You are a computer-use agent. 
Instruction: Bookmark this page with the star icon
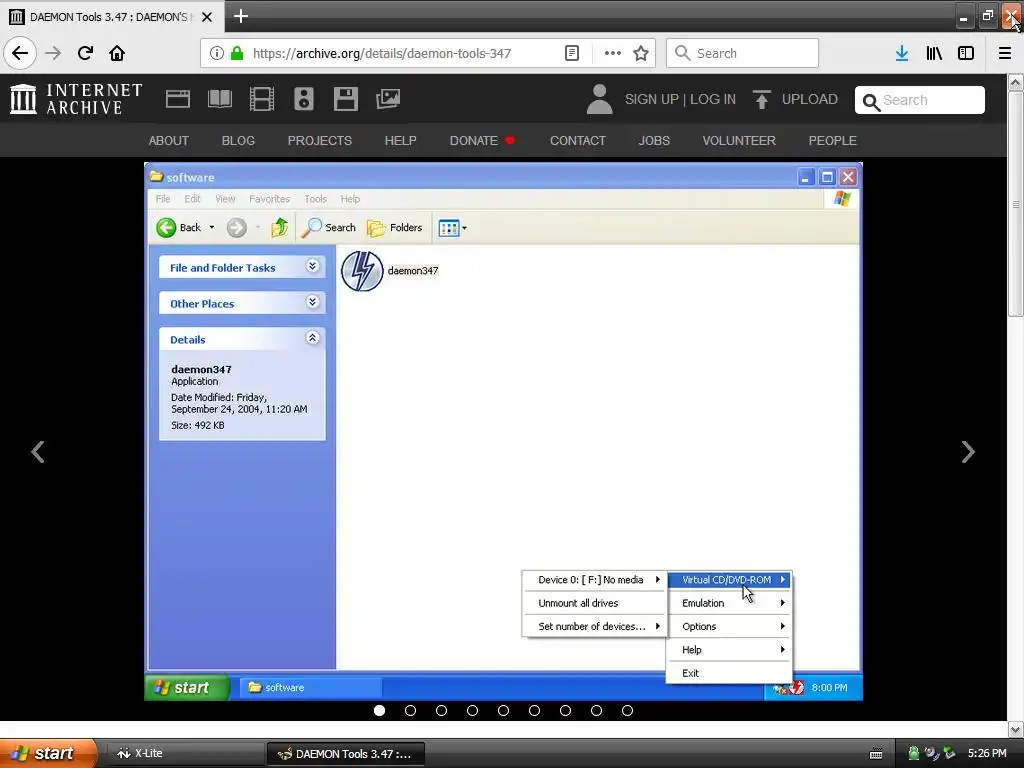pos(641,53)
